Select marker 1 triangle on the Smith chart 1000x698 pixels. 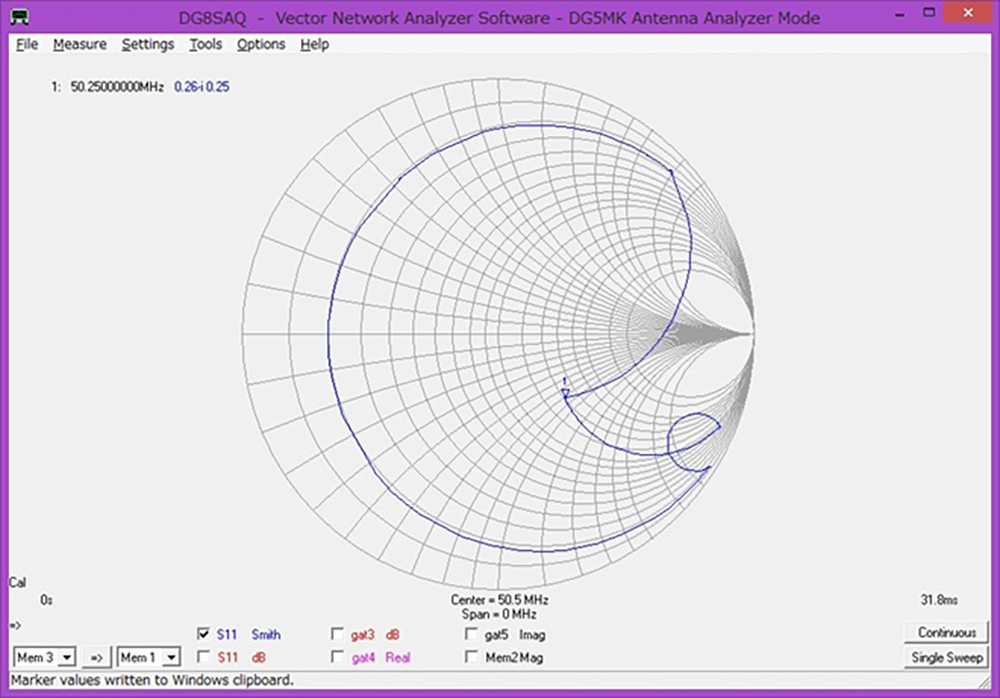565,392
